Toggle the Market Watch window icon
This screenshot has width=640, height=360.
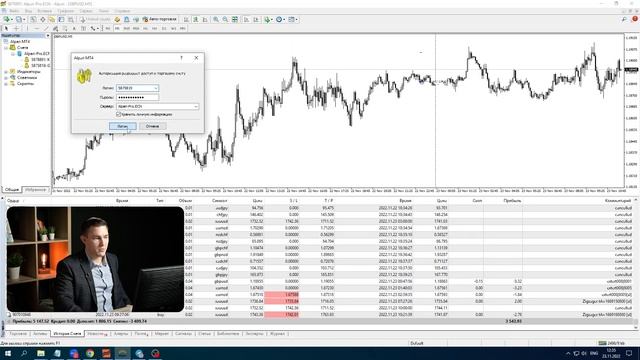33,19
